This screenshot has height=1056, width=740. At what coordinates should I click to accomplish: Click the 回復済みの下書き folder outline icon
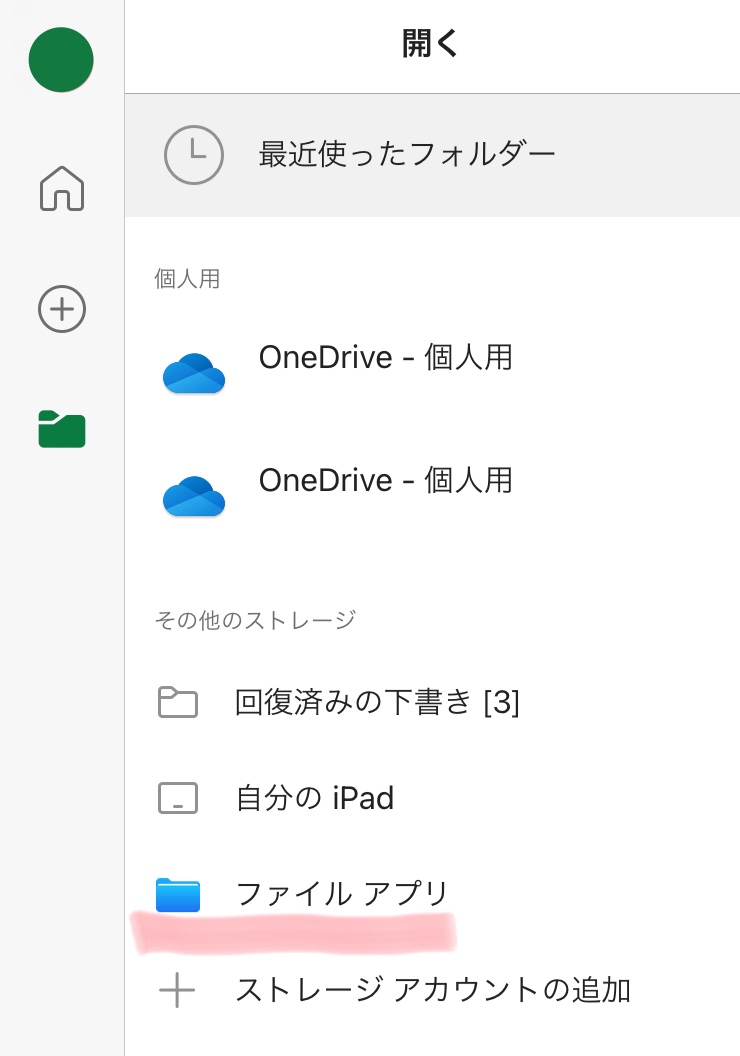pyautogui.click(x=178, y=703)
